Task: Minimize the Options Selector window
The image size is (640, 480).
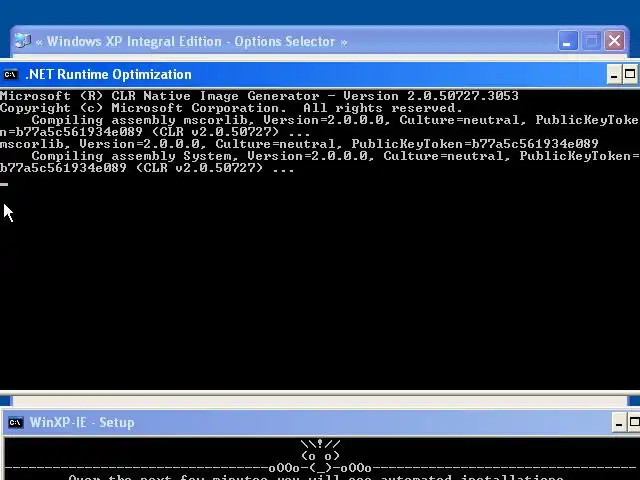Action: point(568,41)
